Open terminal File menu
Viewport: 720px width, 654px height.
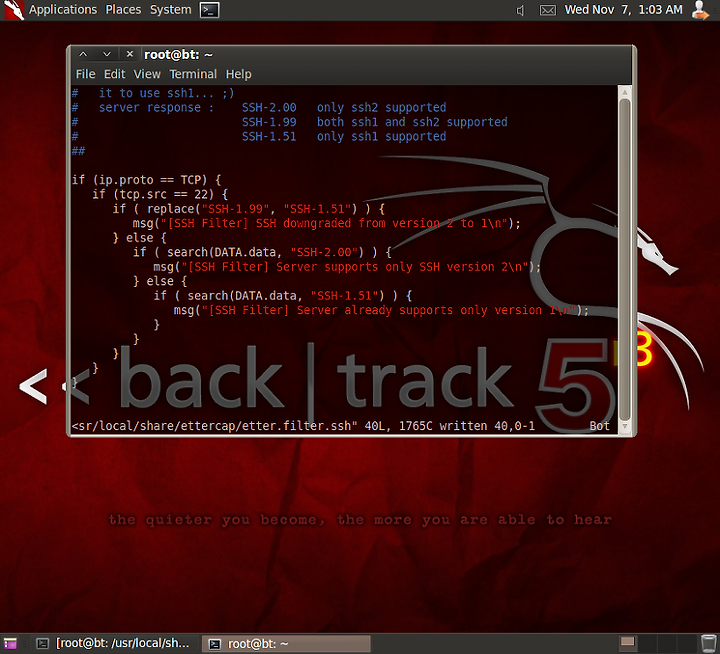(x=85, y=74)
